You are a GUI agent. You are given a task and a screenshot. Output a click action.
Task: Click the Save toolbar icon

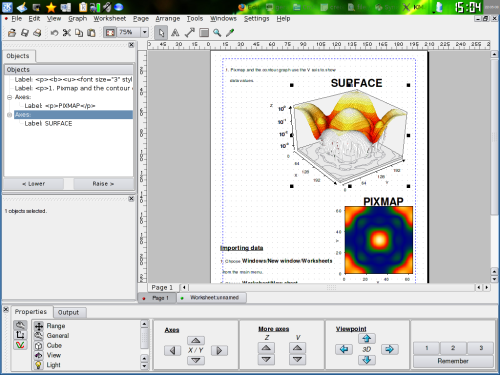tap(25, 33)
